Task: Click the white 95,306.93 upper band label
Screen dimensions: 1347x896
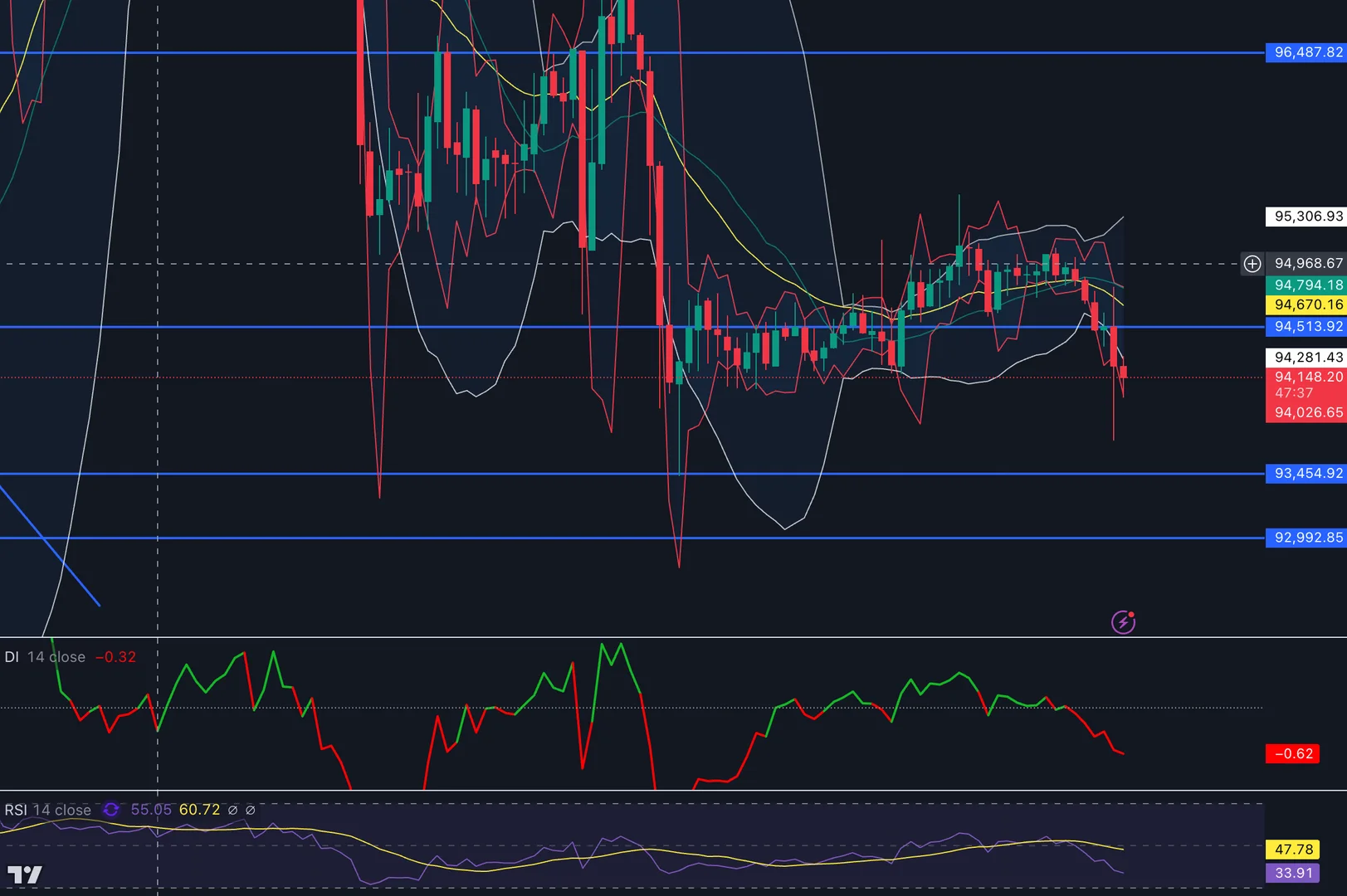Action: (x=1306, y=217)
